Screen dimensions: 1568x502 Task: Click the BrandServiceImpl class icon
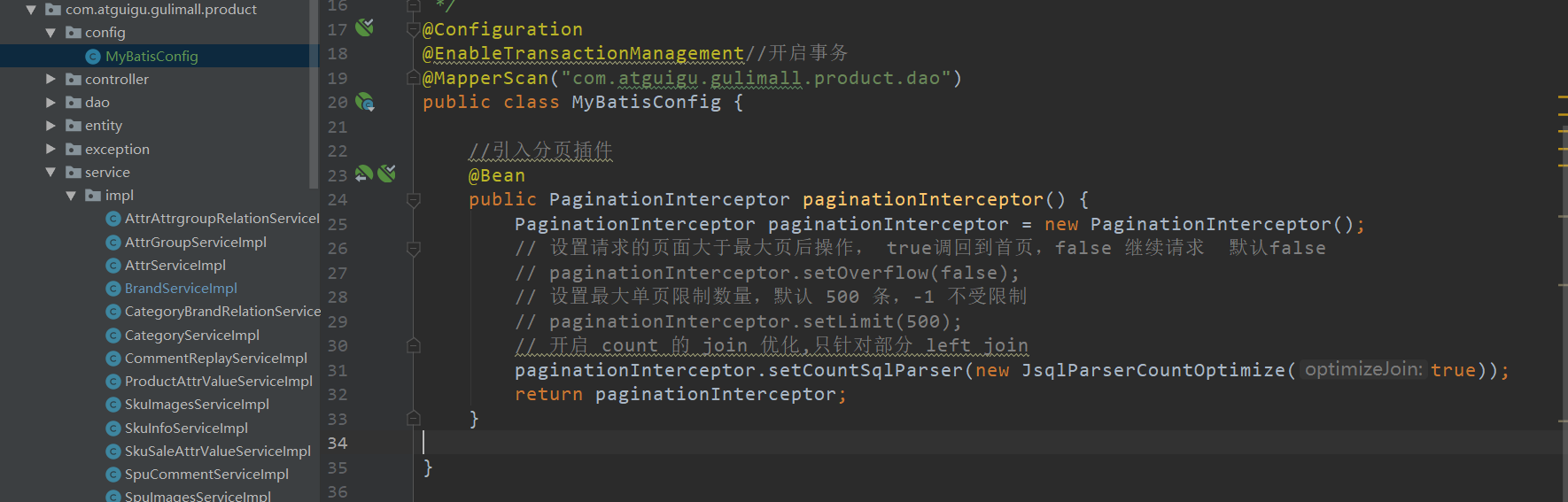113,289
